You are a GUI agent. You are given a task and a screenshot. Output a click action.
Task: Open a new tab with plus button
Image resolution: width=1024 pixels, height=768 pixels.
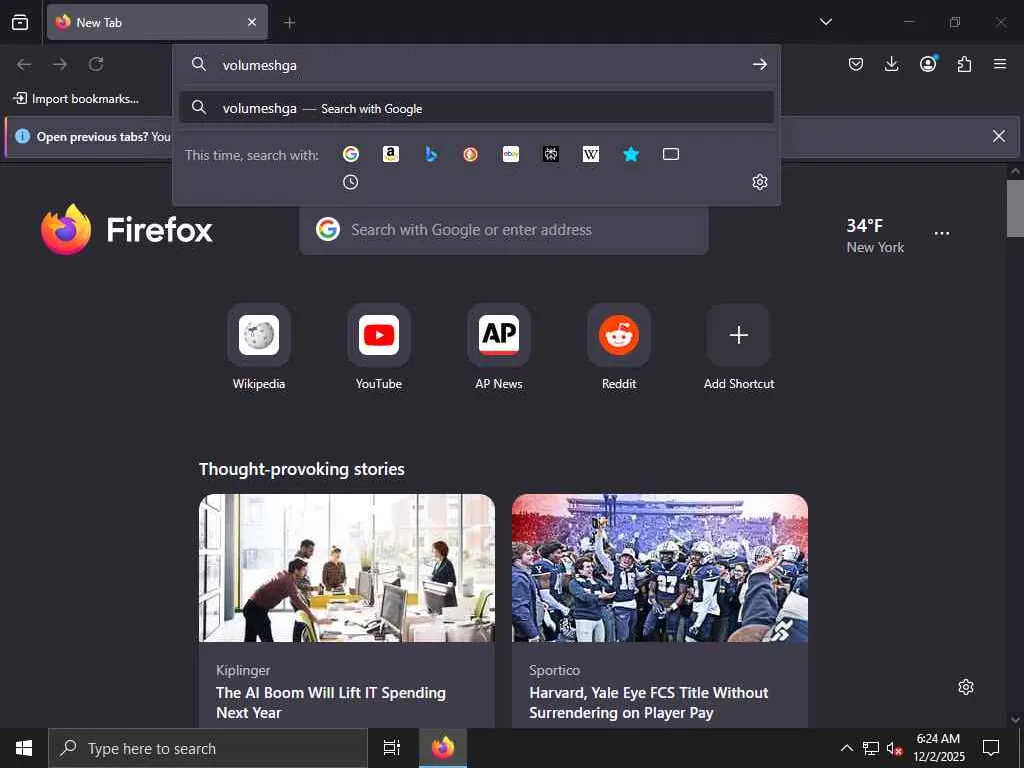tap(290, 23)
